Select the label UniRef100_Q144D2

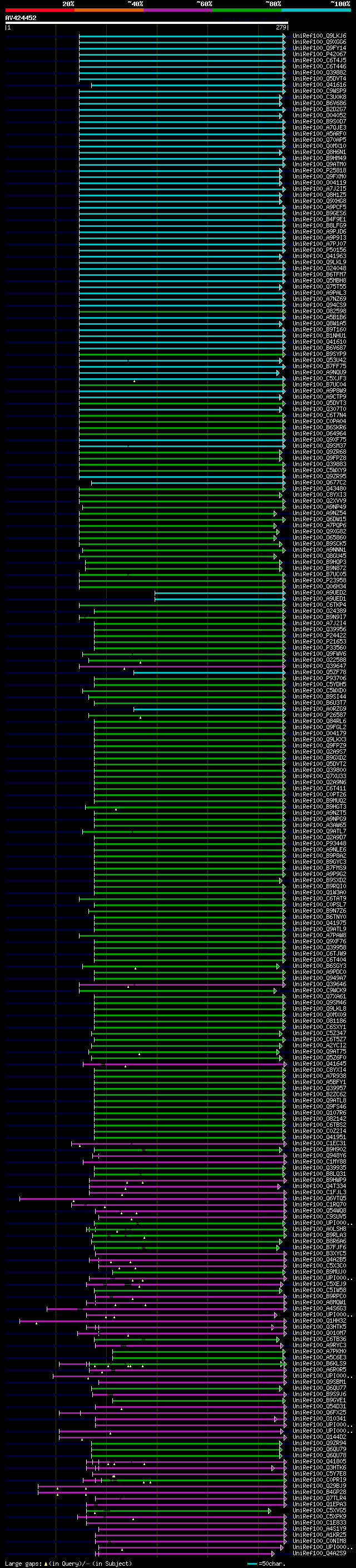click(x=319, y=1437)
